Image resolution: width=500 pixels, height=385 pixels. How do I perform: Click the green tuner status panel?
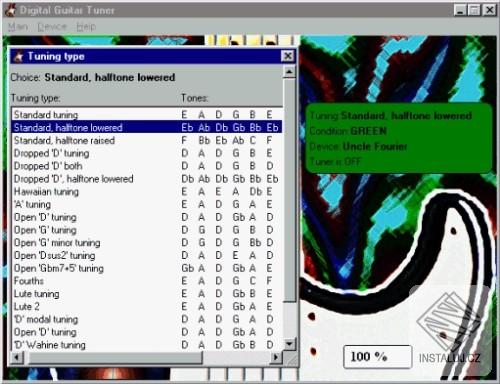(399, 138)
